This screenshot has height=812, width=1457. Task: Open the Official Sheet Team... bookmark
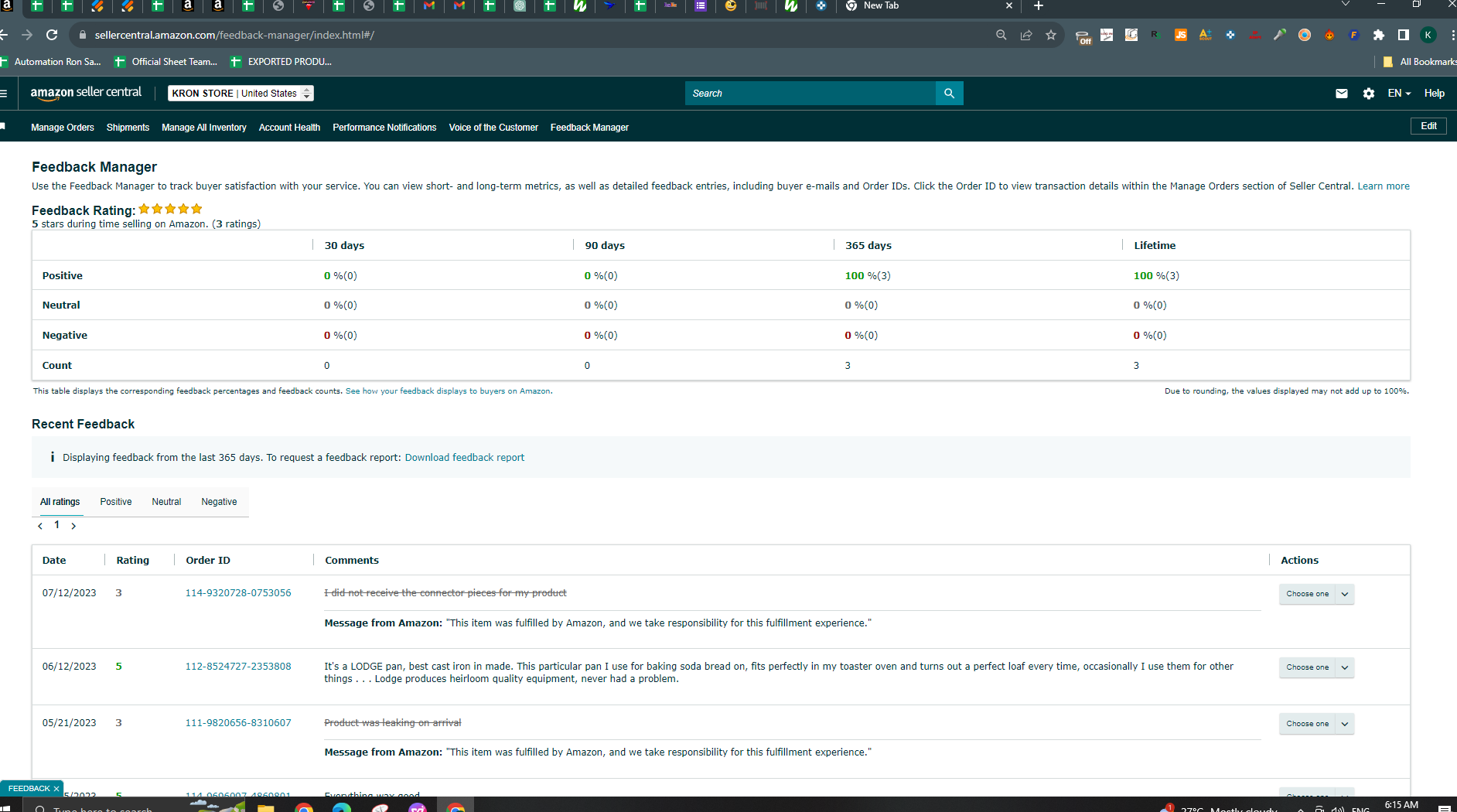tap(166, 62)
